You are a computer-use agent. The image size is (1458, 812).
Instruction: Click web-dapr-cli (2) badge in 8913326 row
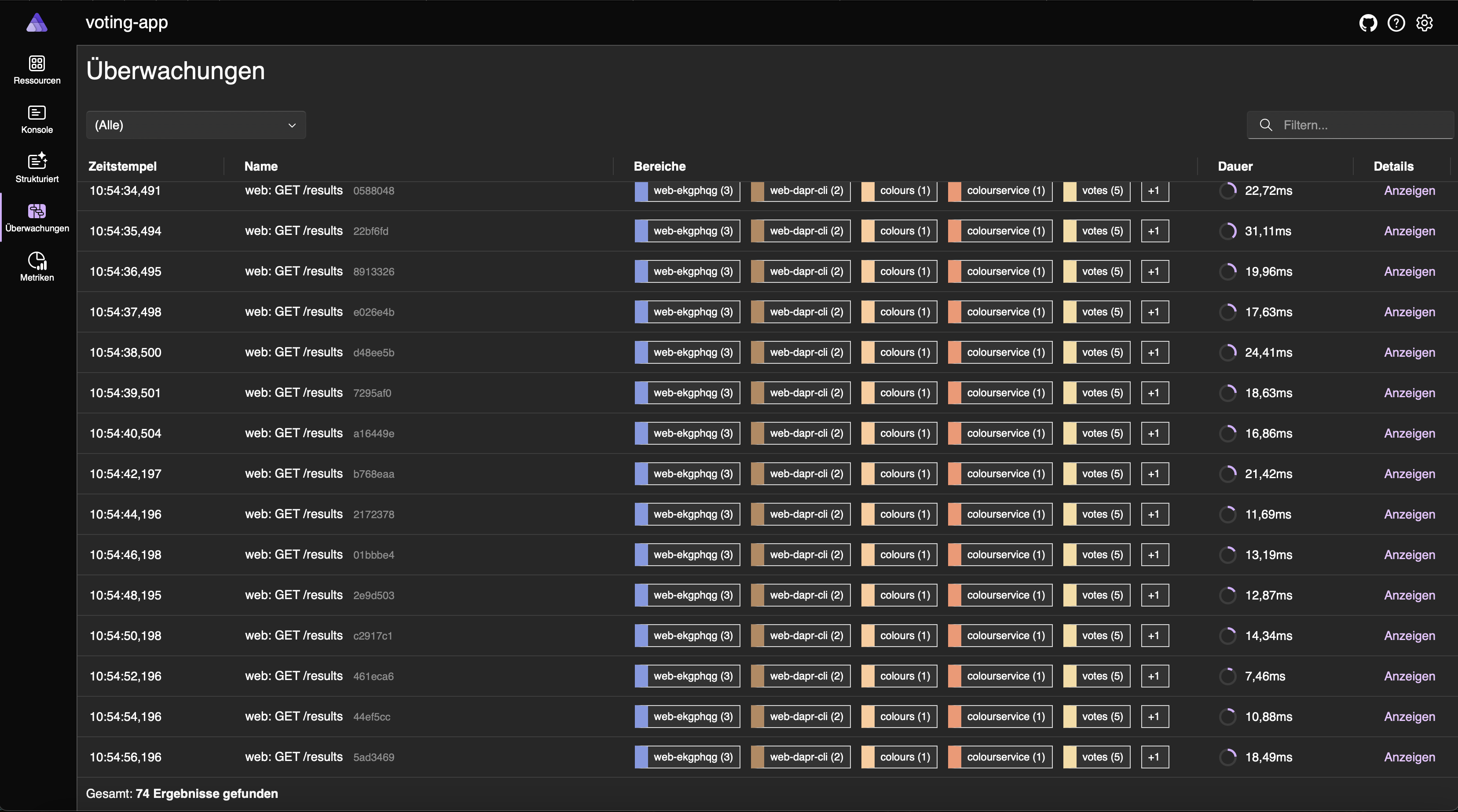[x=800, y=271]
